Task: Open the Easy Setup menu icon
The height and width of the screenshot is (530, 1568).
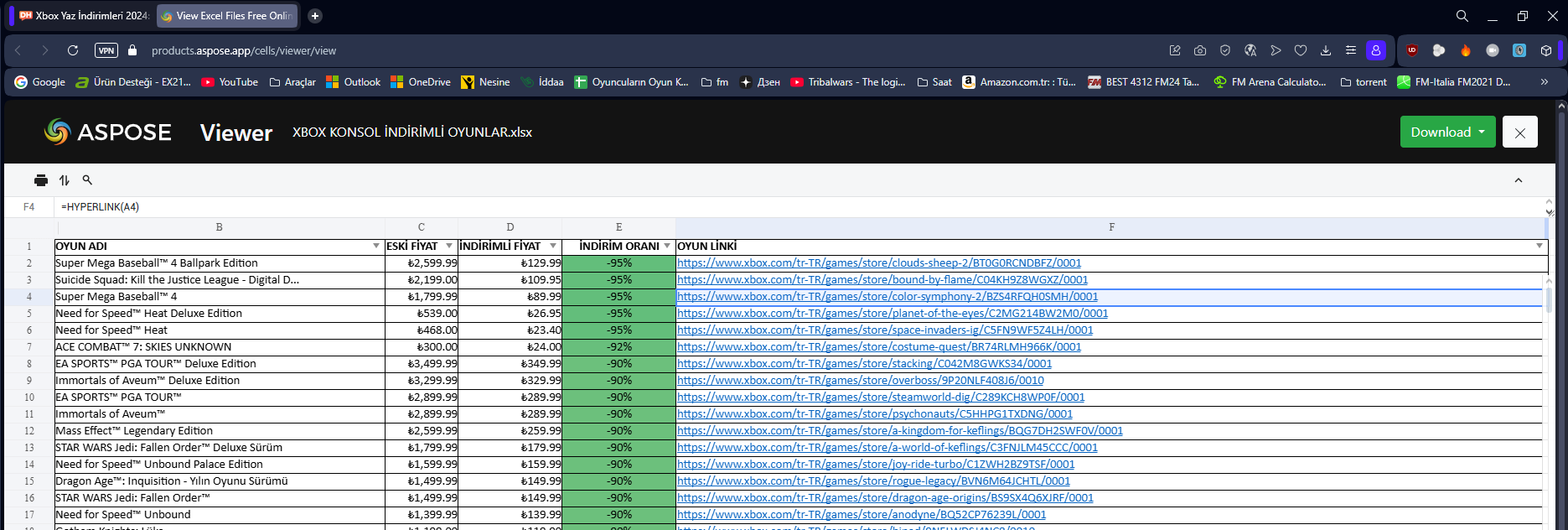Action: point(1351,50)
